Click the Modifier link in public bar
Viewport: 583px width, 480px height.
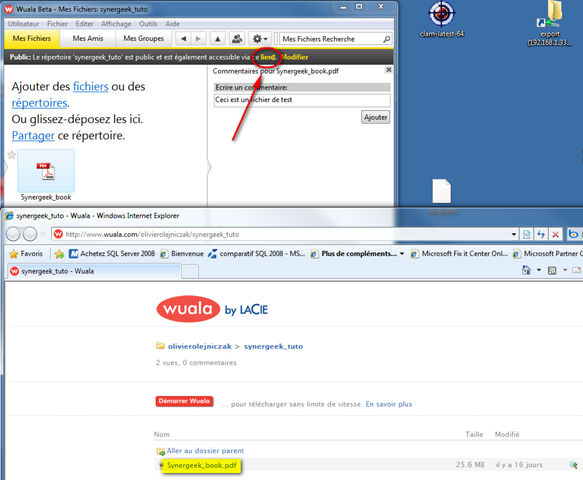[x=294, y=57]
